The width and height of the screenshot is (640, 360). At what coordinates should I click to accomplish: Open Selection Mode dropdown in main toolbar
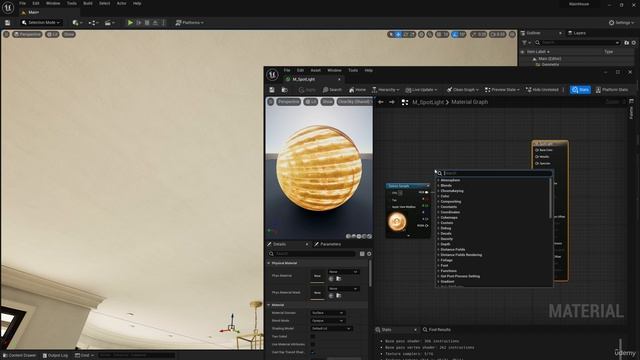click(x=41, y=22)
